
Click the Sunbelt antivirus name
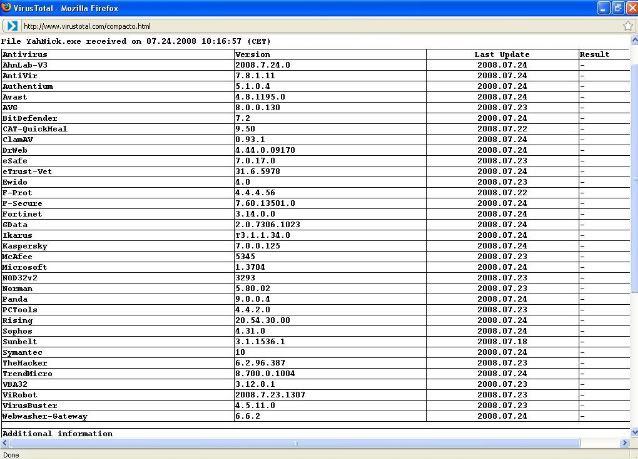(x=20, y=342)
